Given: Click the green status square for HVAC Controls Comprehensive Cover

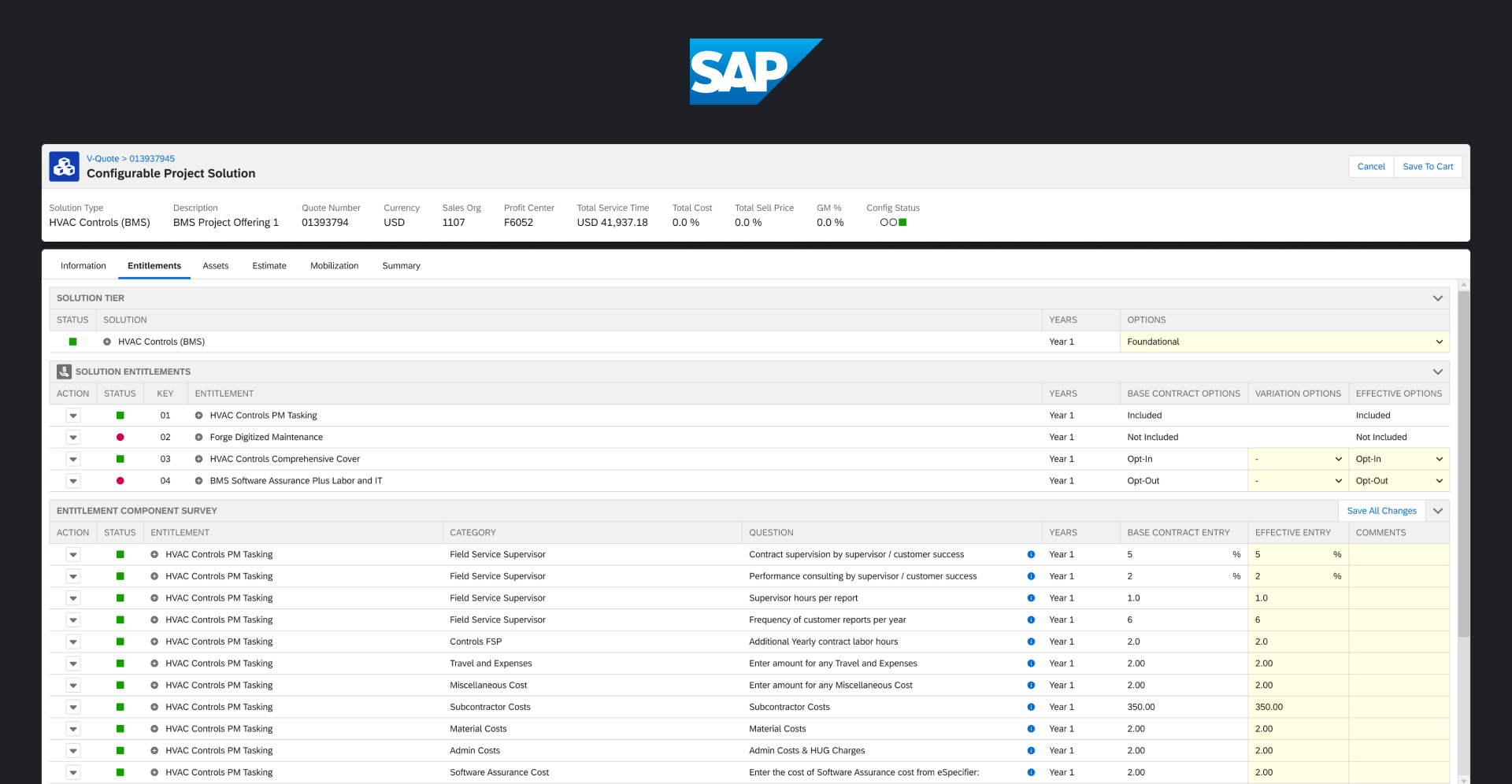Looking at the screenshot, I should click(x=120, y=459).
